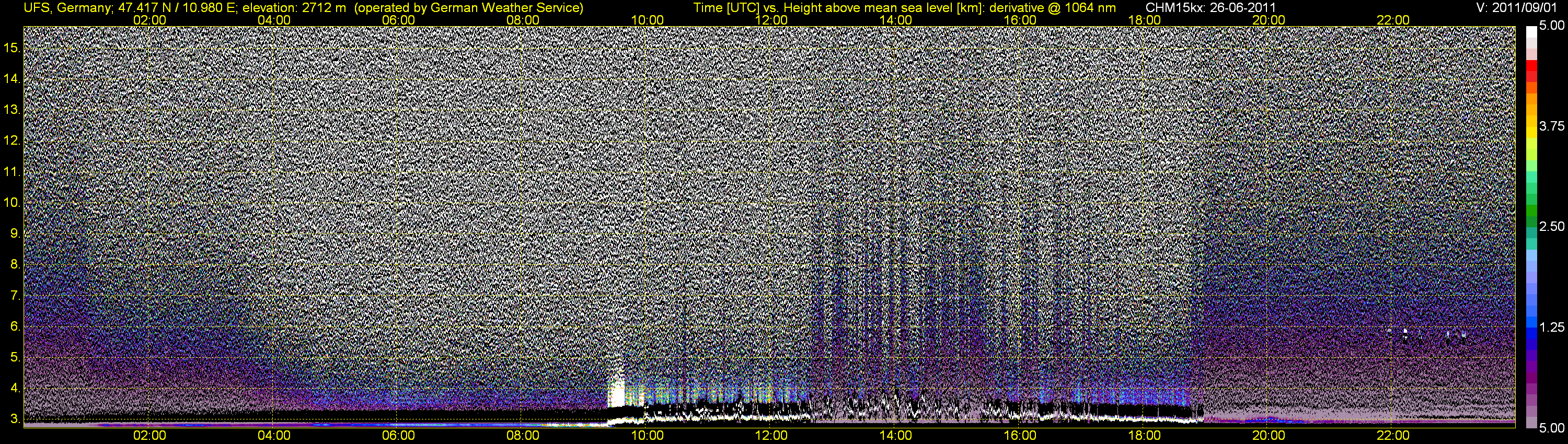The image size is (1568, 444).
Task: Click '22:00' on the bottom time axis
Action: (x=1393, y=436)
